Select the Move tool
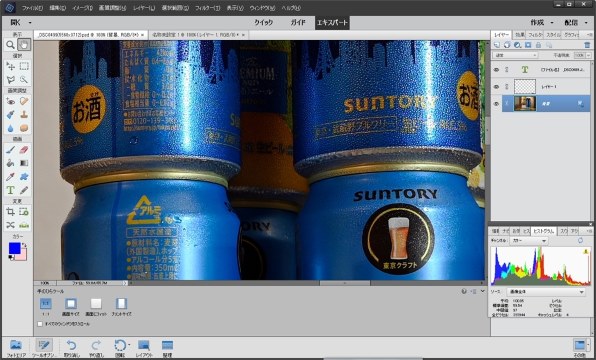 coord(10,66)
